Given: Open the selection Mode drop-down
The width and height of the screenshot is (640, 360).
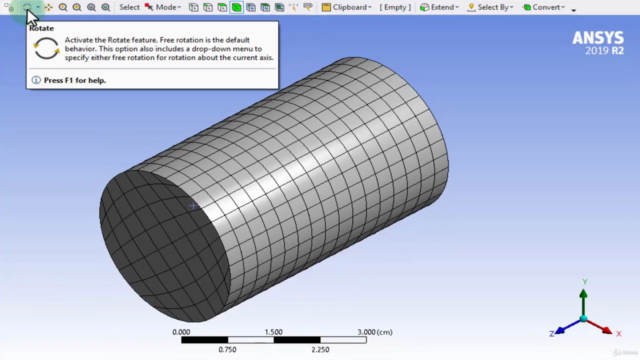Looking at the screenshot, I should click(163, 7).
